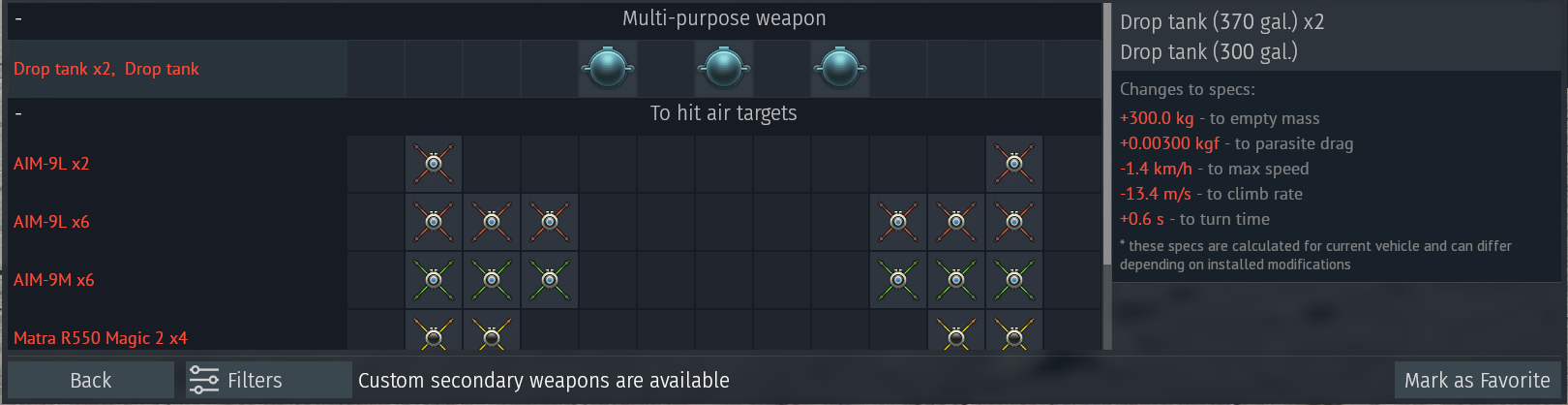The height and width of the screenshot is (405, 1568).
Task: Choose the AIM-9L x6 preset row
Action: 555,222
